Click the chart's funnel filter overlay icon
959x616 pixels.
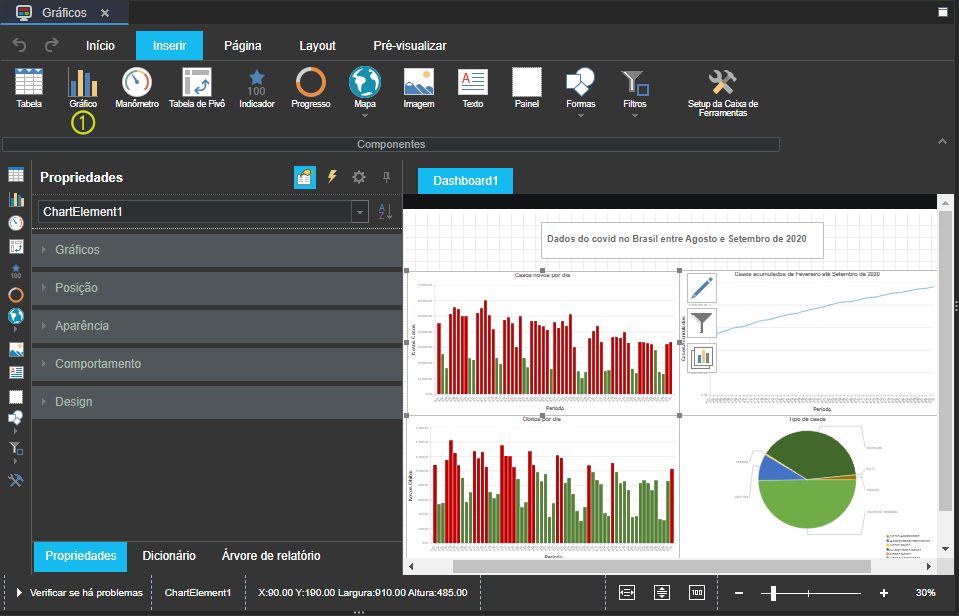tap(702, 322)
